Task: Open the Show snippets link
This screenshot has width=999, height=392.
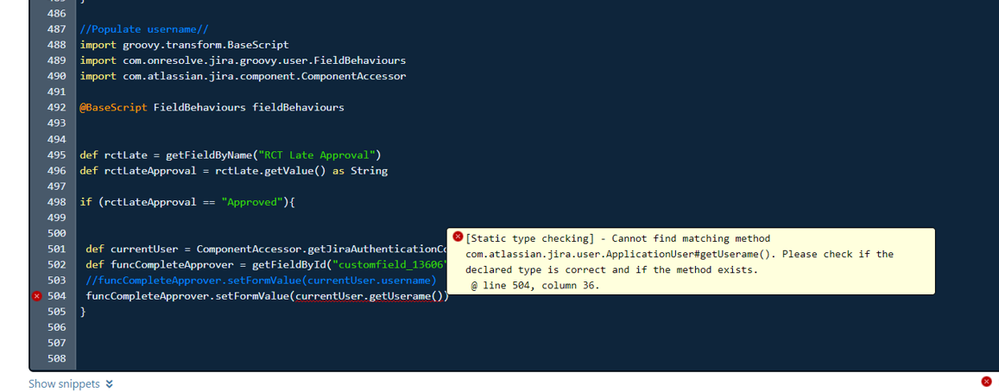Action: 64,384
